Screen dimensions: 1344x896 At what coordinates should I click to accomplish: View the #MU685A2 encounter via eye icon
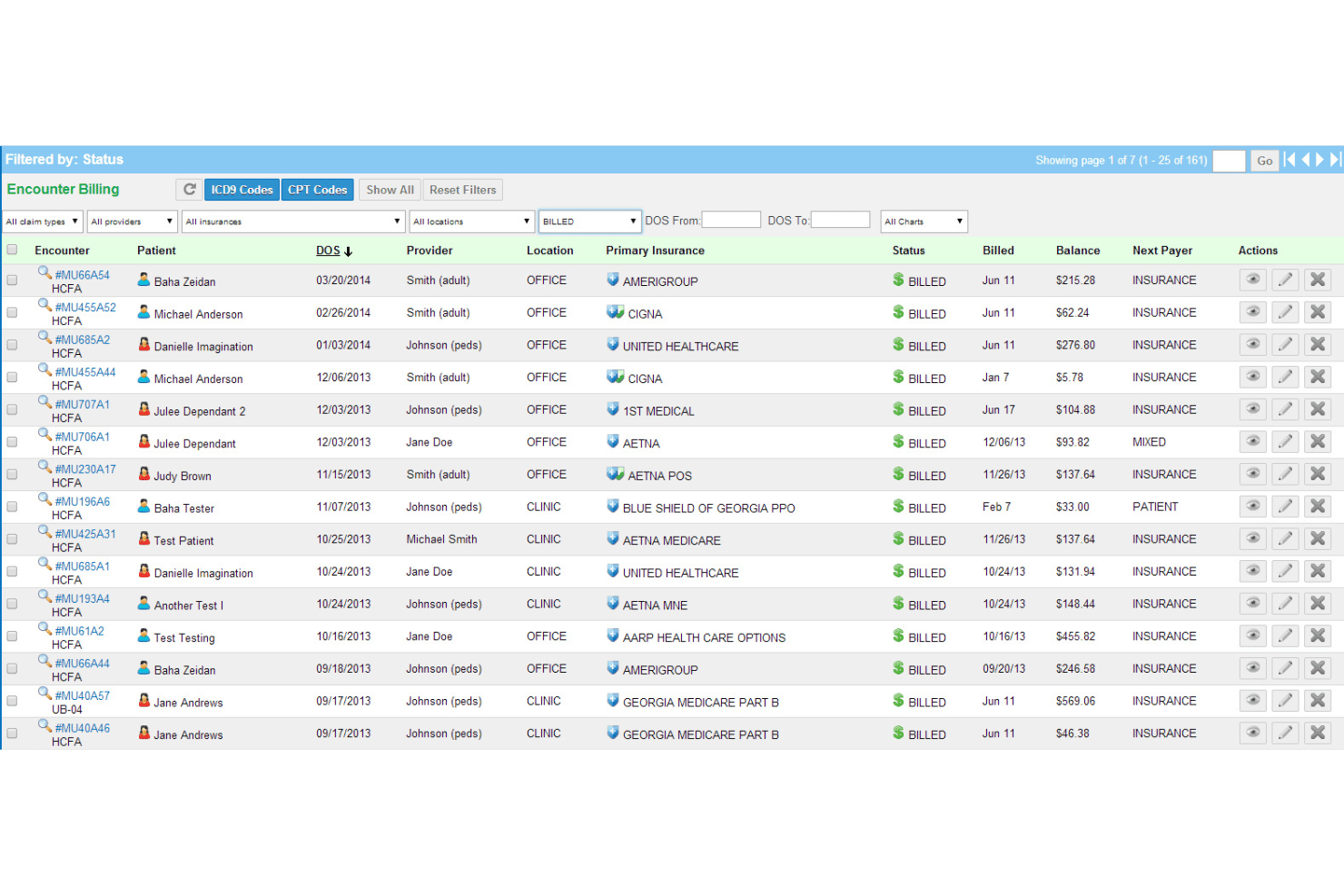(x=1252, y=345)
